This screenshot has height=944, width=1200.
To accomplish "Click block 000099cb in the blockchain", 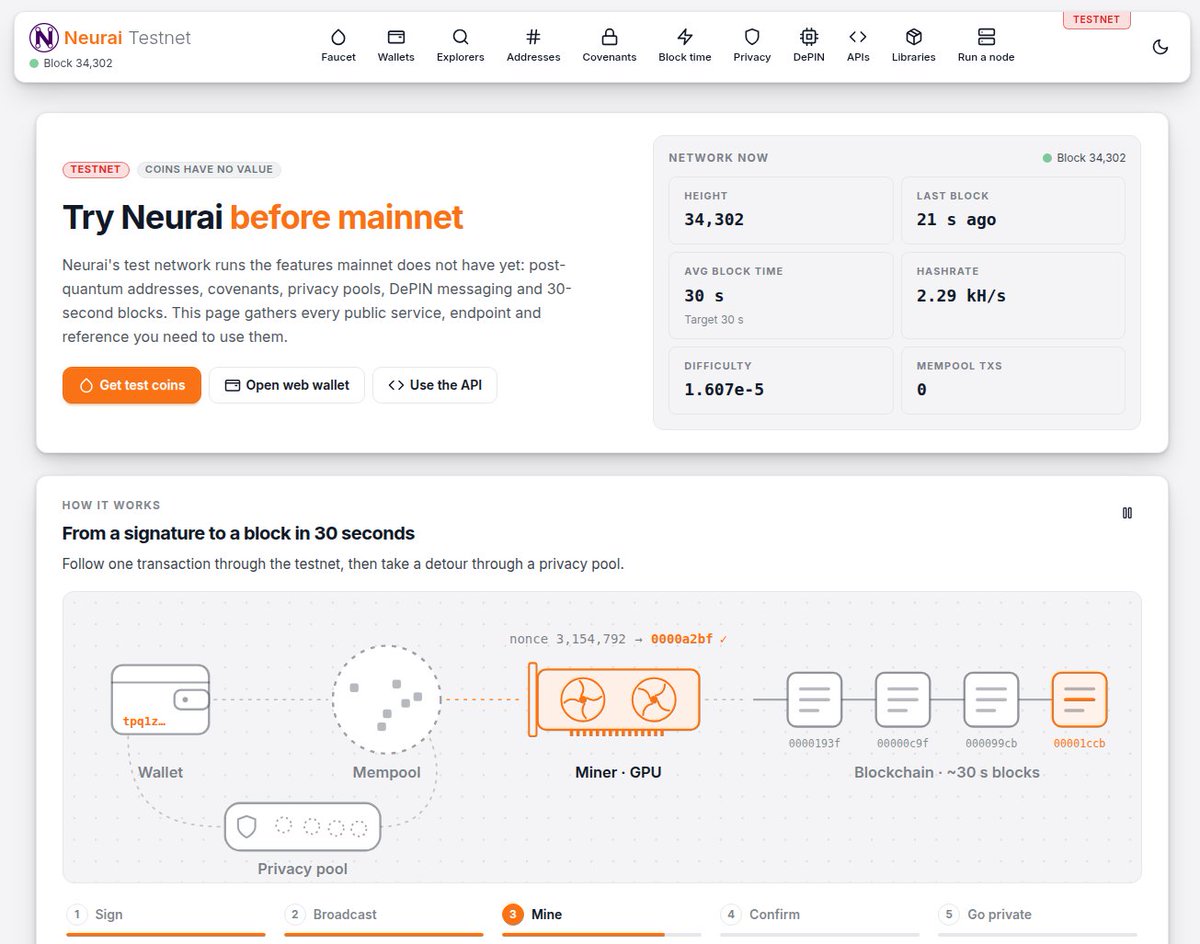I will [x=991, y=699].
